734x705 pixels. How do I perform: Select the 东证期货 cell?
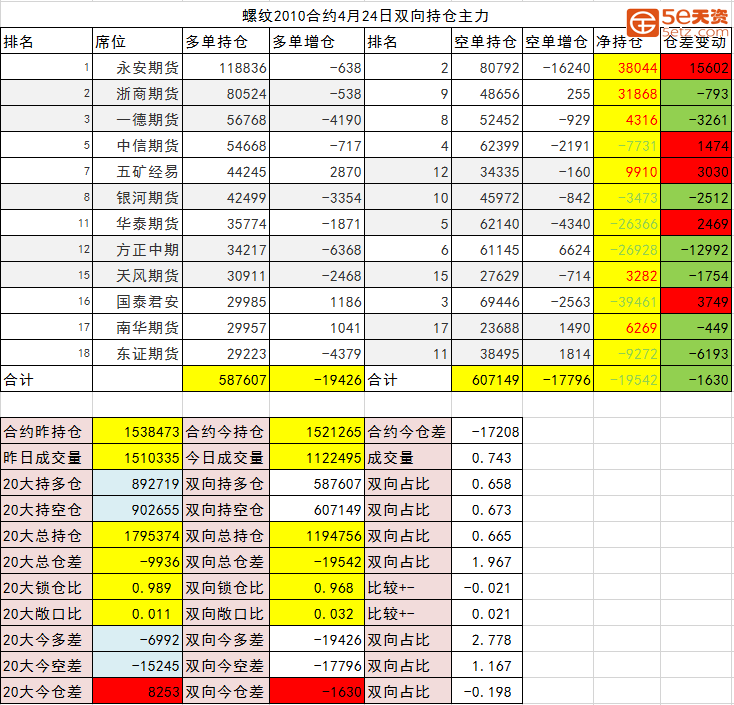coord(137,354)
